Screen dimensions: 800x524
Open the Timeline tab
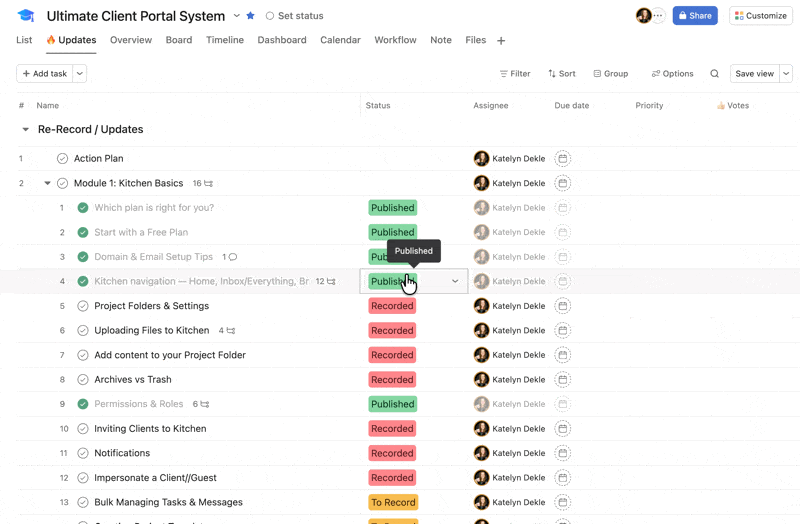pos(225,40)
